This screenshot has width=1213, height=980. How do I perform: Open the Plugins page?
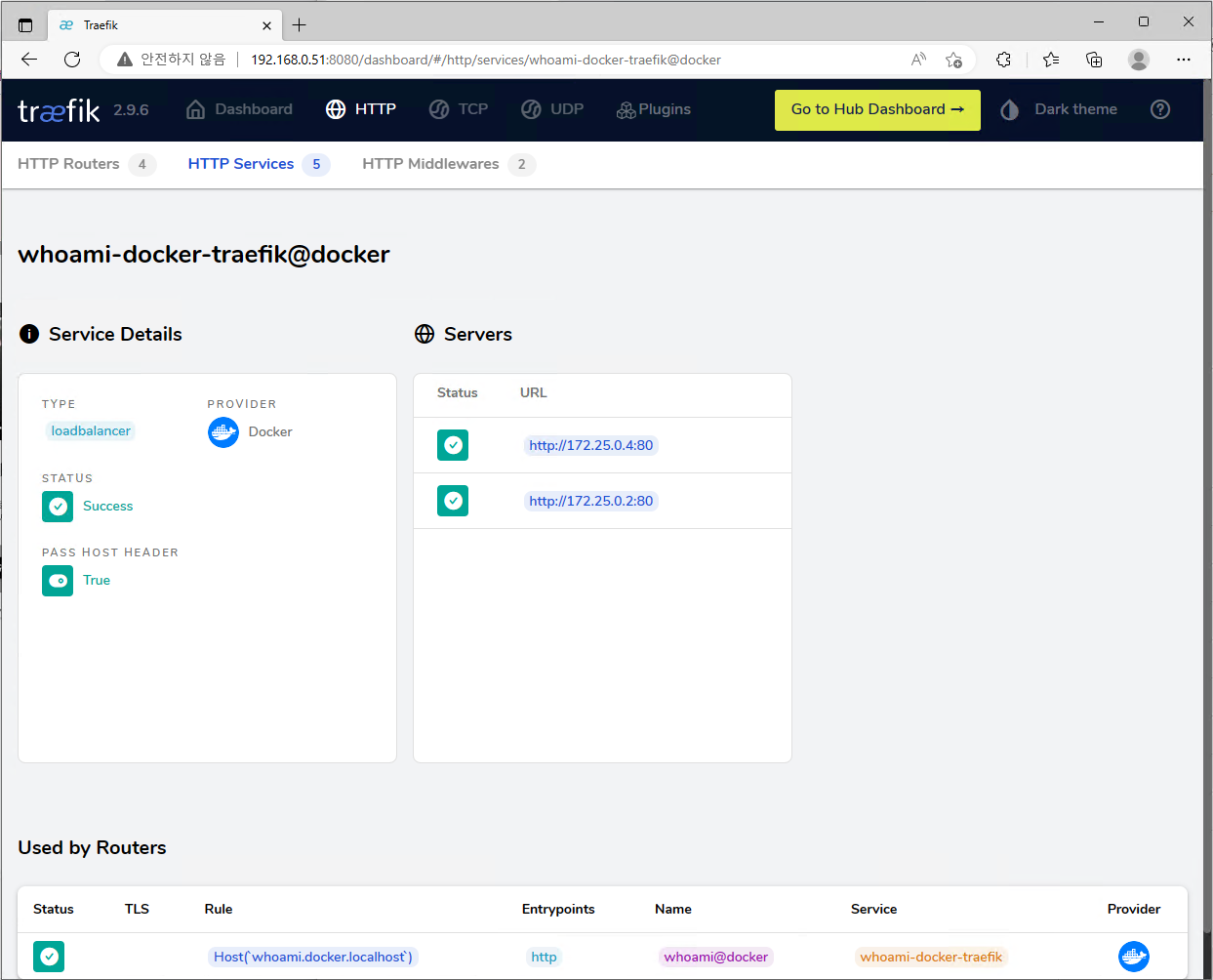tap(654, 109)
